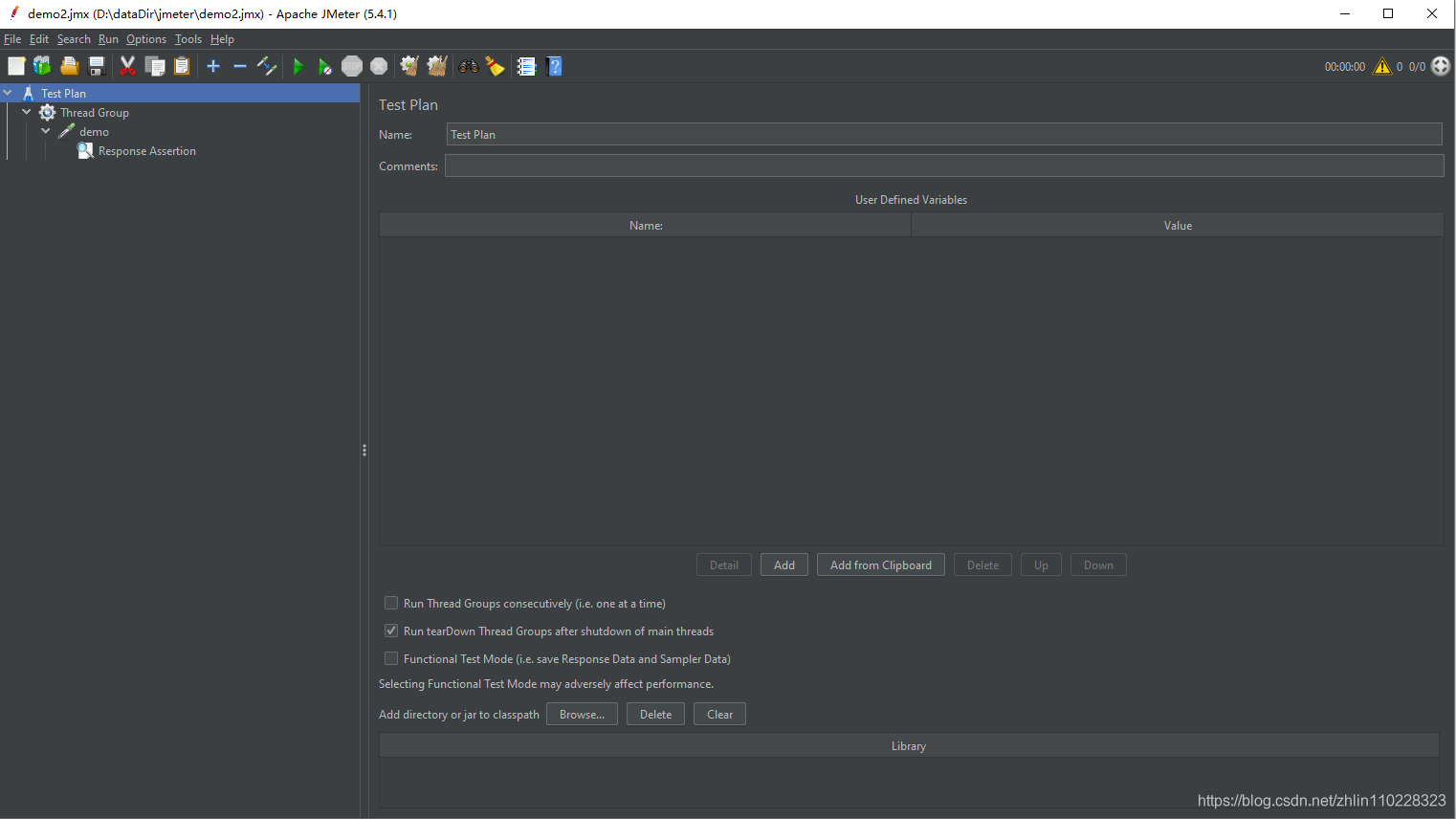Click the Start no pauses icon

pos(325,66)
